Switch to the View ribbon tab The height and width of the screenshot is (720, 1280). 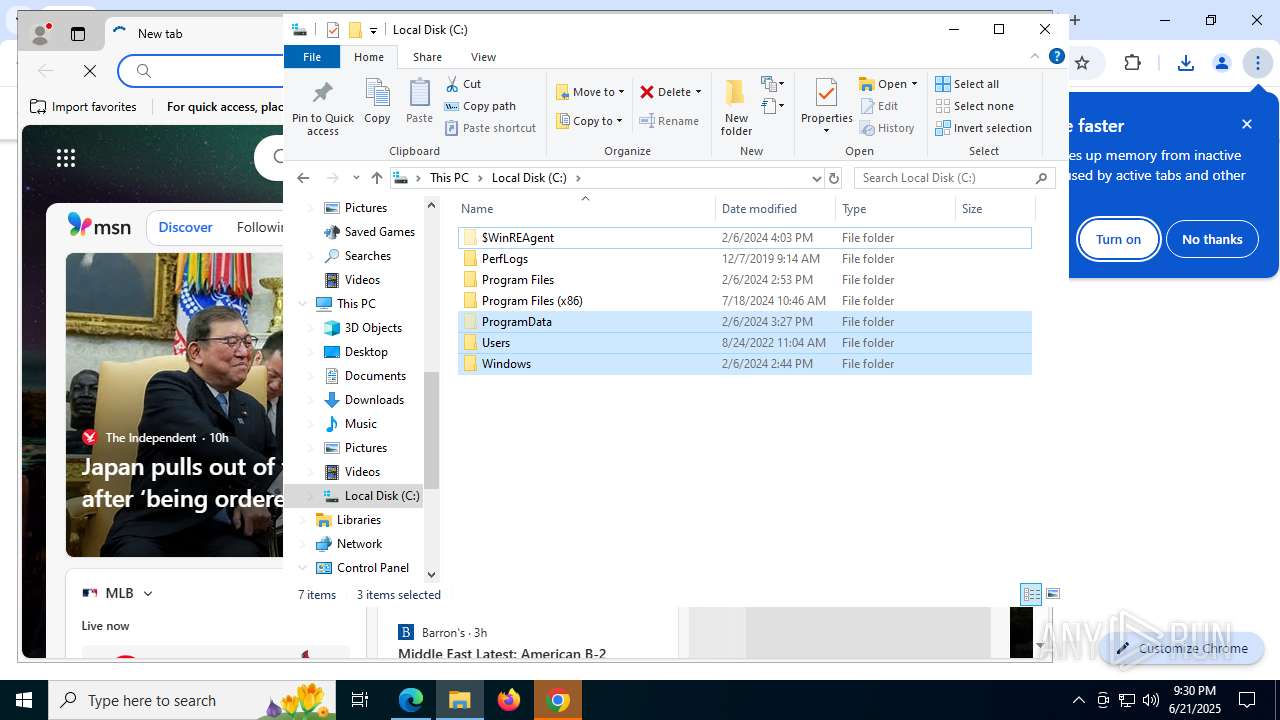(x=483, y=57)
